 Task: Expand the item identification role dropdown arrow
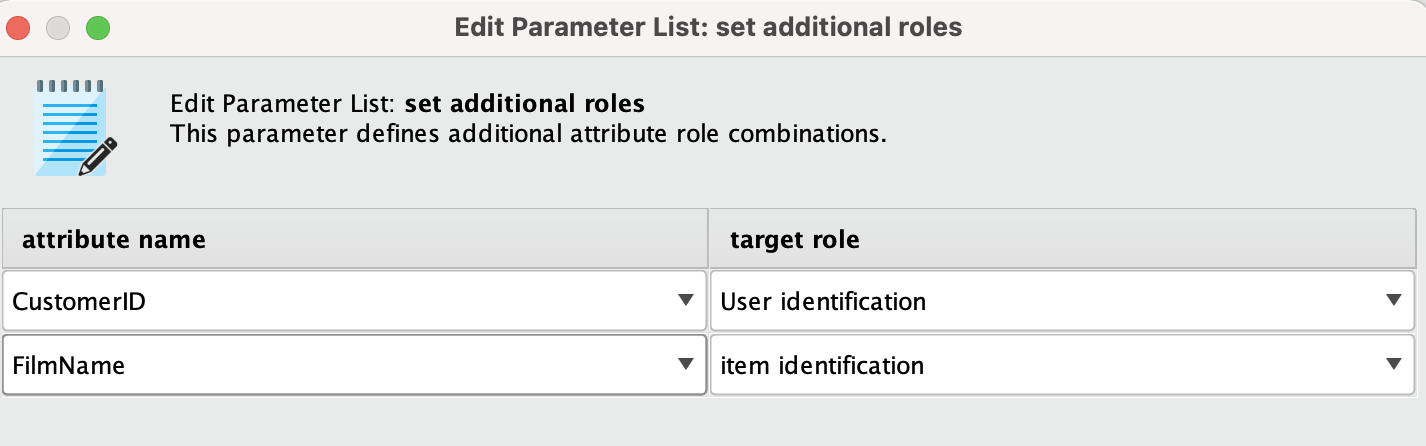(x=1394, y=365)
